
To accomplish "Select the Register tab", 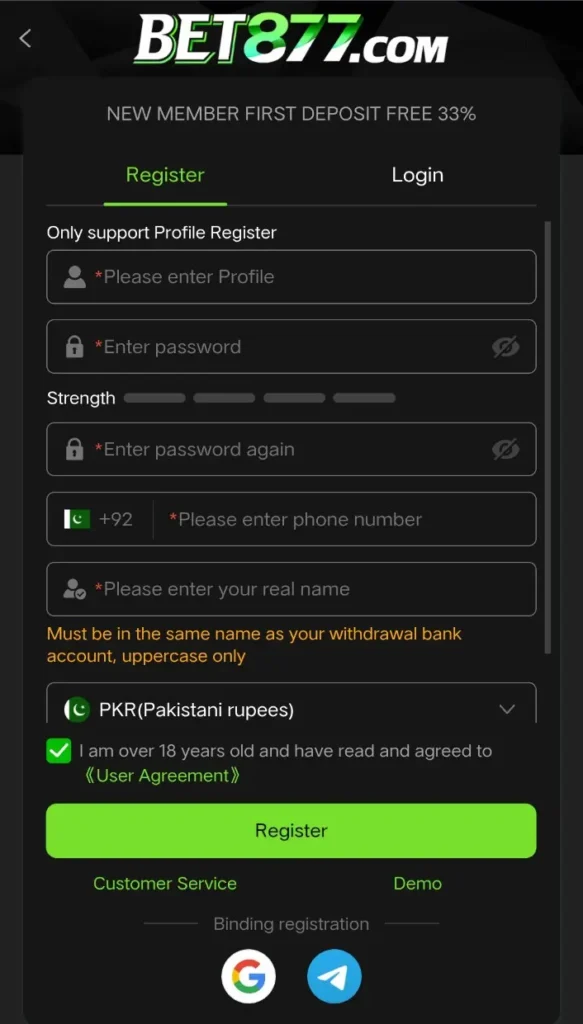I will [x=165, y=175].
